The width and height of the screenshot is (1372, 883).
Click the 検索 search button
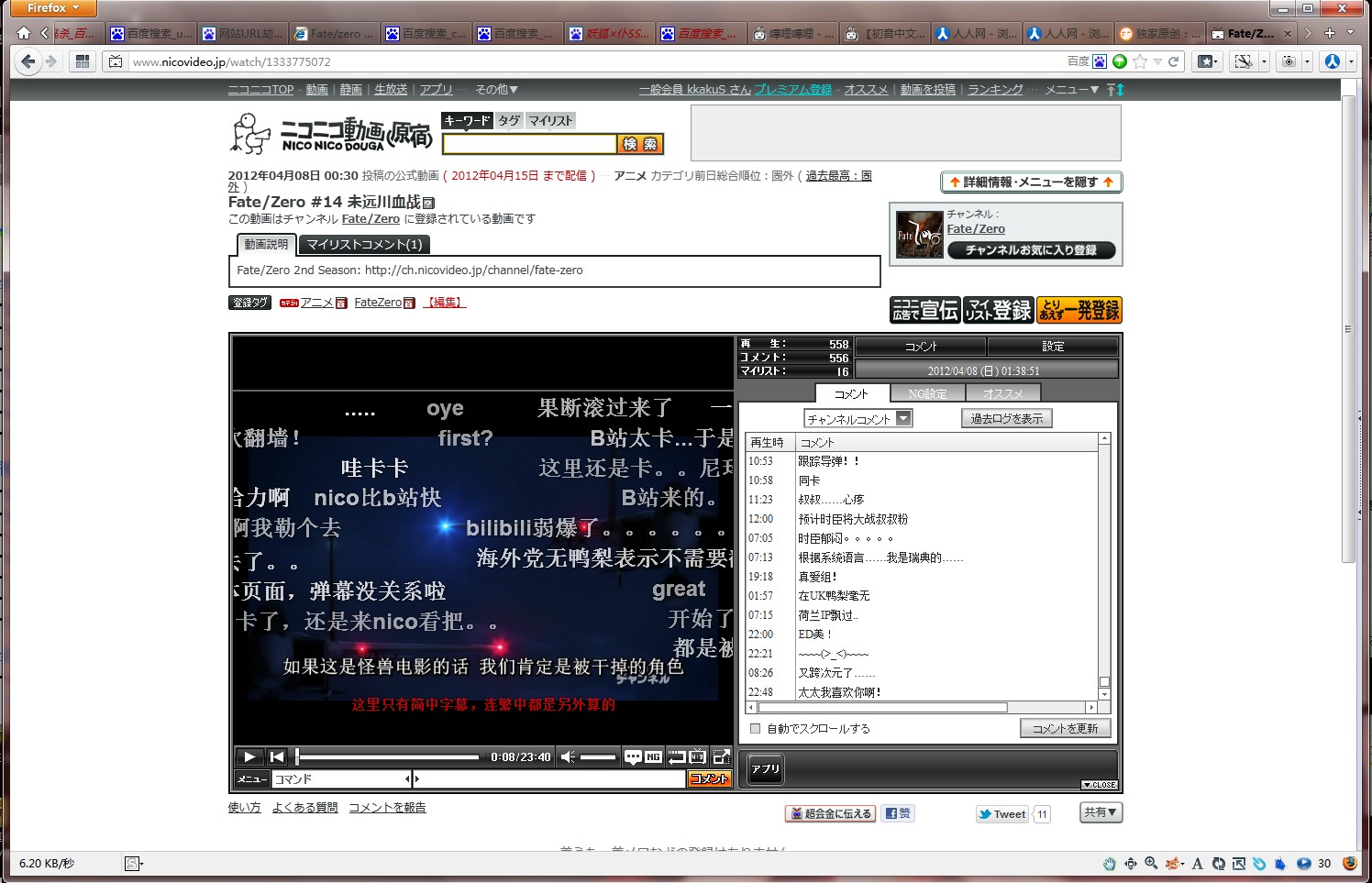(x=640, y=144)
